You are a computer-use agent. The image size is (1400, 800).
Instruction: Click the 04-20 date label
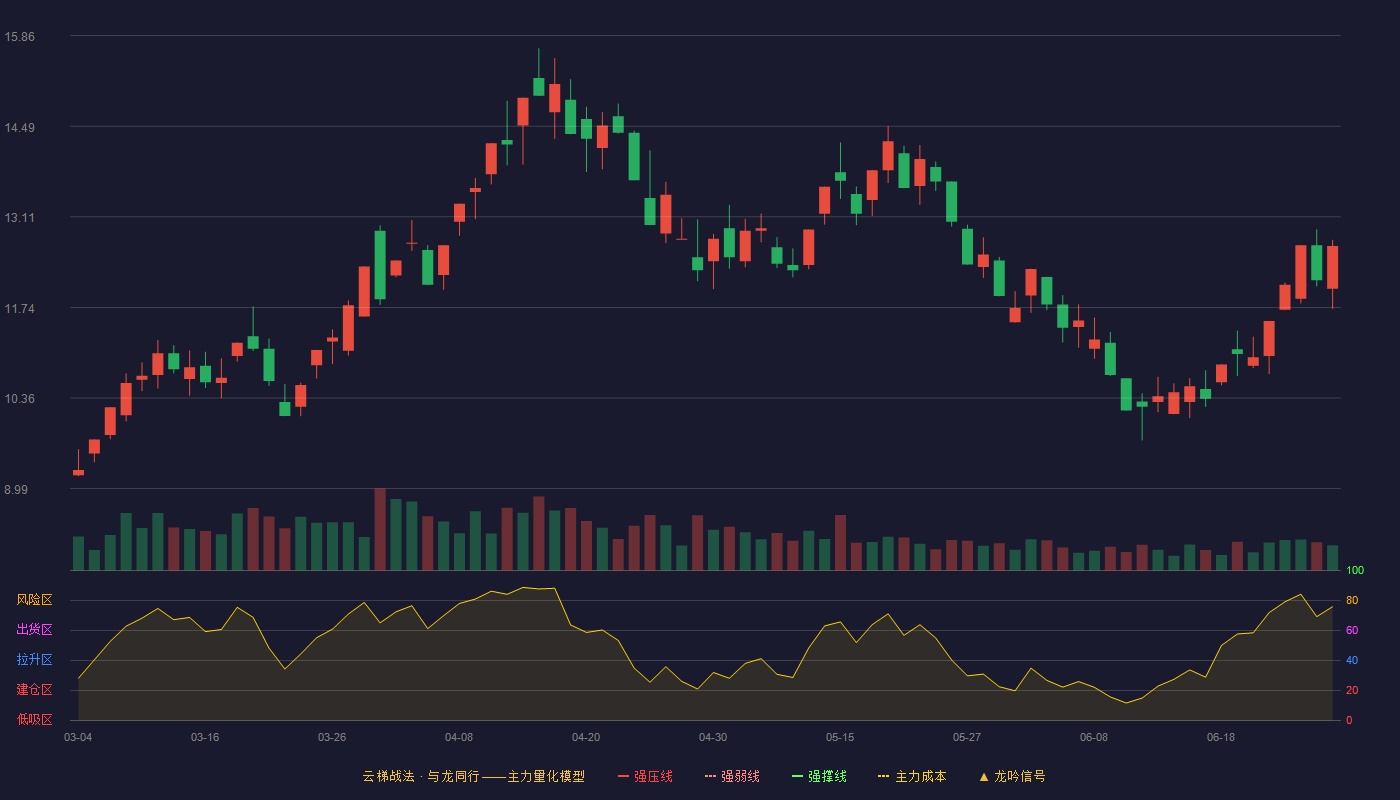click(x=586, y=737)
